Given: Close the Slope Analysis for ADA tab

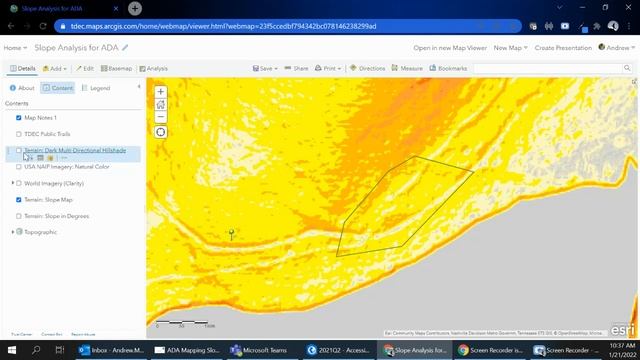Looking at the screenshot, I should pos(116,8).
